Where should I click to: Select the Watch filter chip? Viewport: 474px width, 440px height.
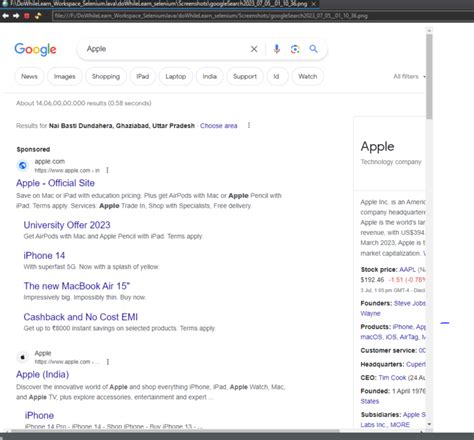pyautogui.click(x=308, y=76)
